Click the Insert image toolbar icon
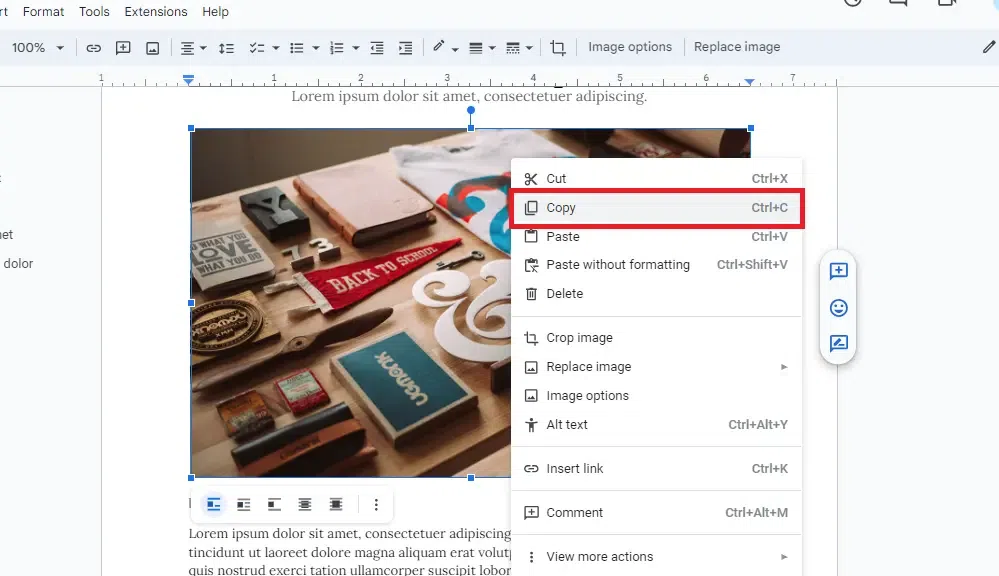The image size is (999, 576). [x=152, y=48]
